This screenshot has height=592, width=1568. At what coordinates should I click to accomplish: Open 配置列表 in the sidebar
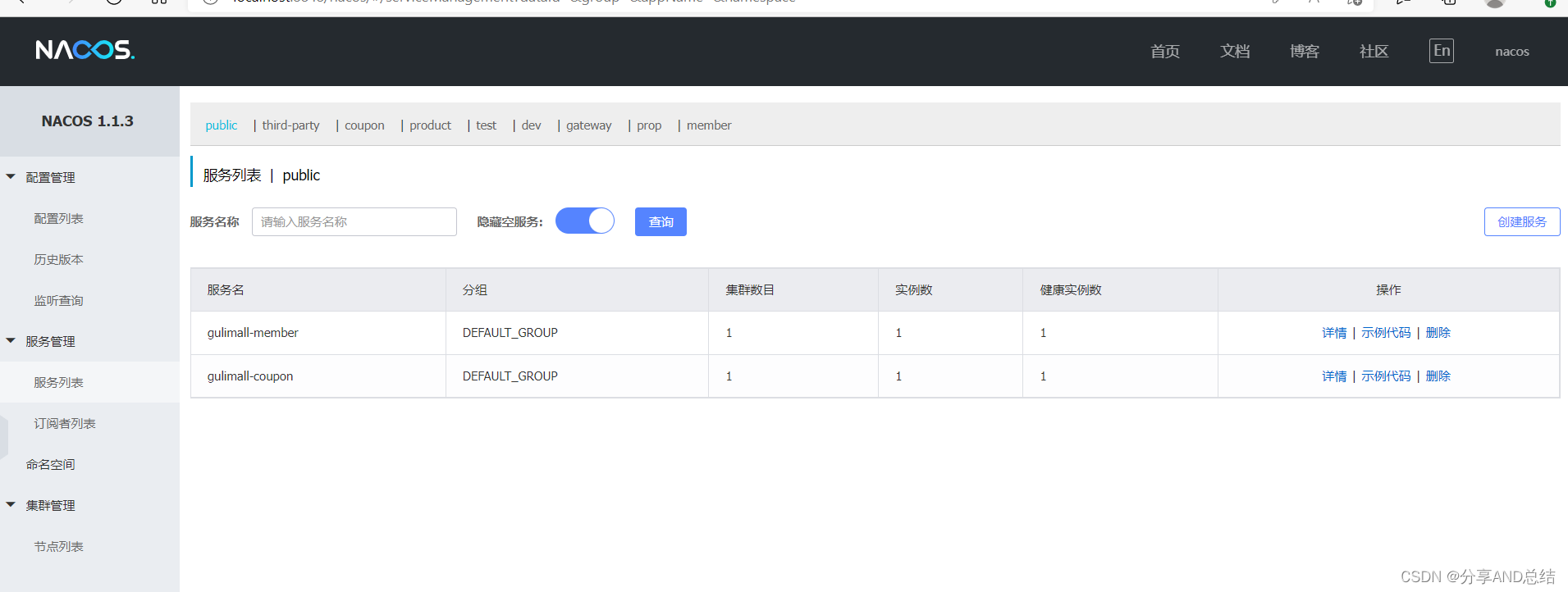click(x=58, y=218)
